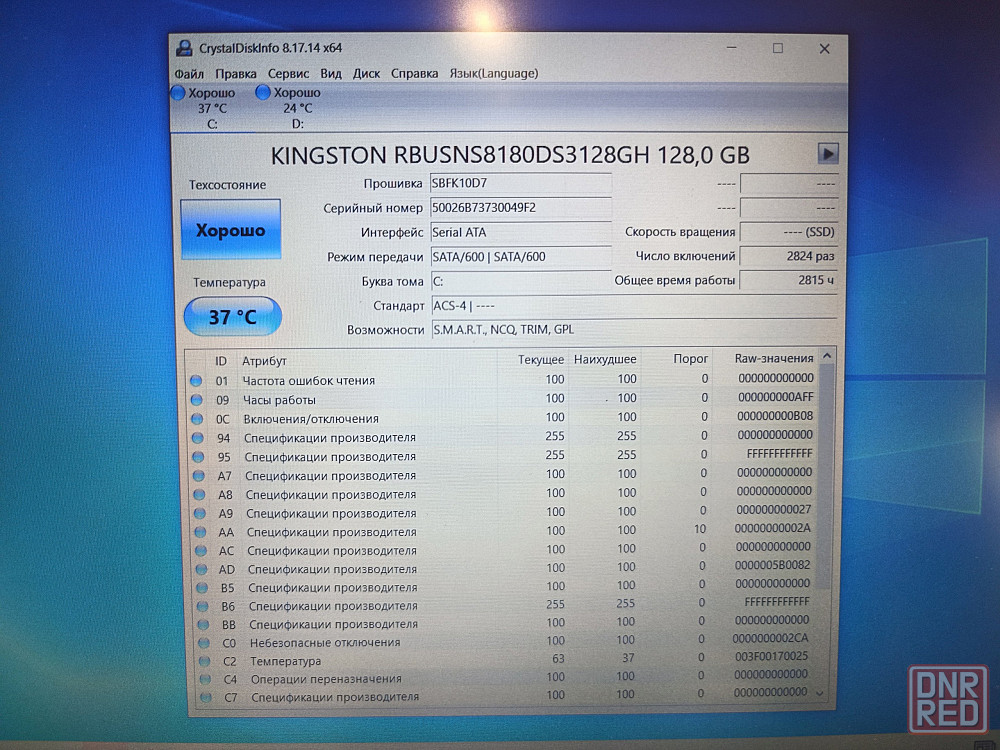Click the scroll down arrow of attribute list
This screenshot has height=750, width=1000.
tap(820, 693)
